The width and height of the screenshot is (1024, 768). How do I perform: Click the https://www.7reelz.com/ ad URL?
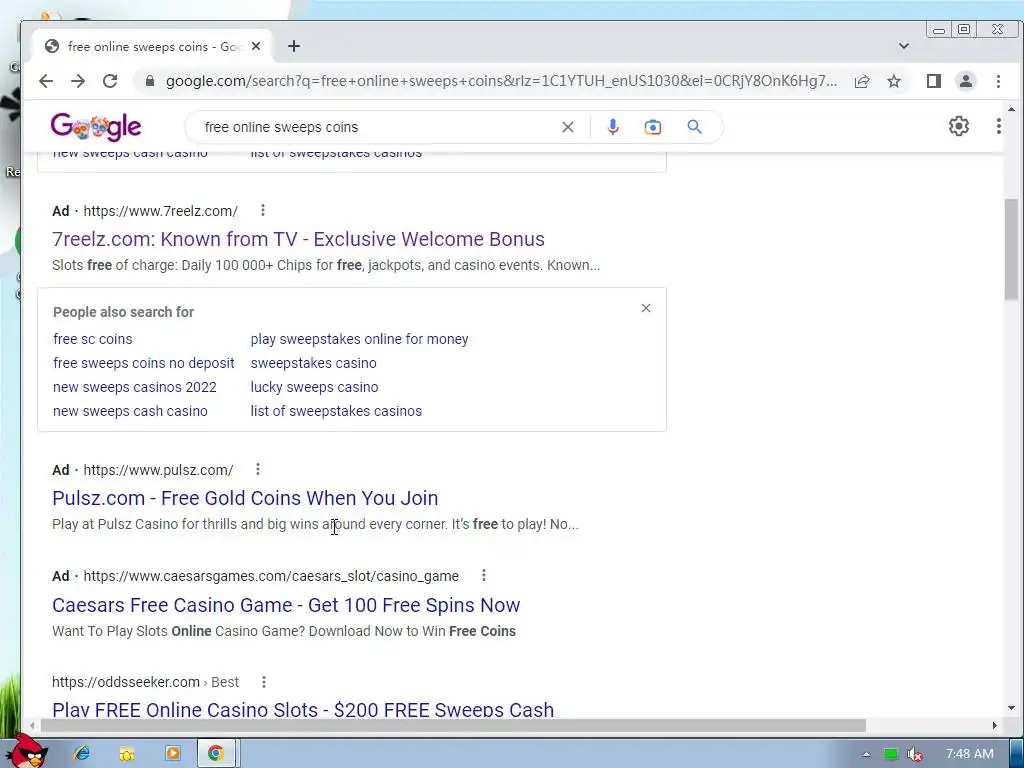[x=161, y=211]
